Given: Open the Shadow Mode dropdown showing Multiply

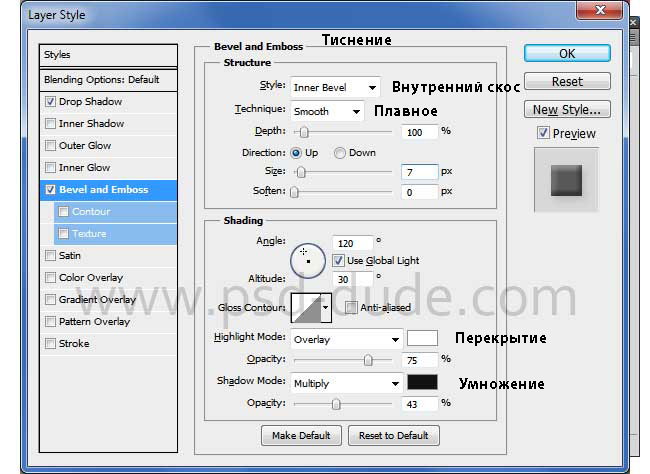Looking at the screenshot, I should 347,383.
